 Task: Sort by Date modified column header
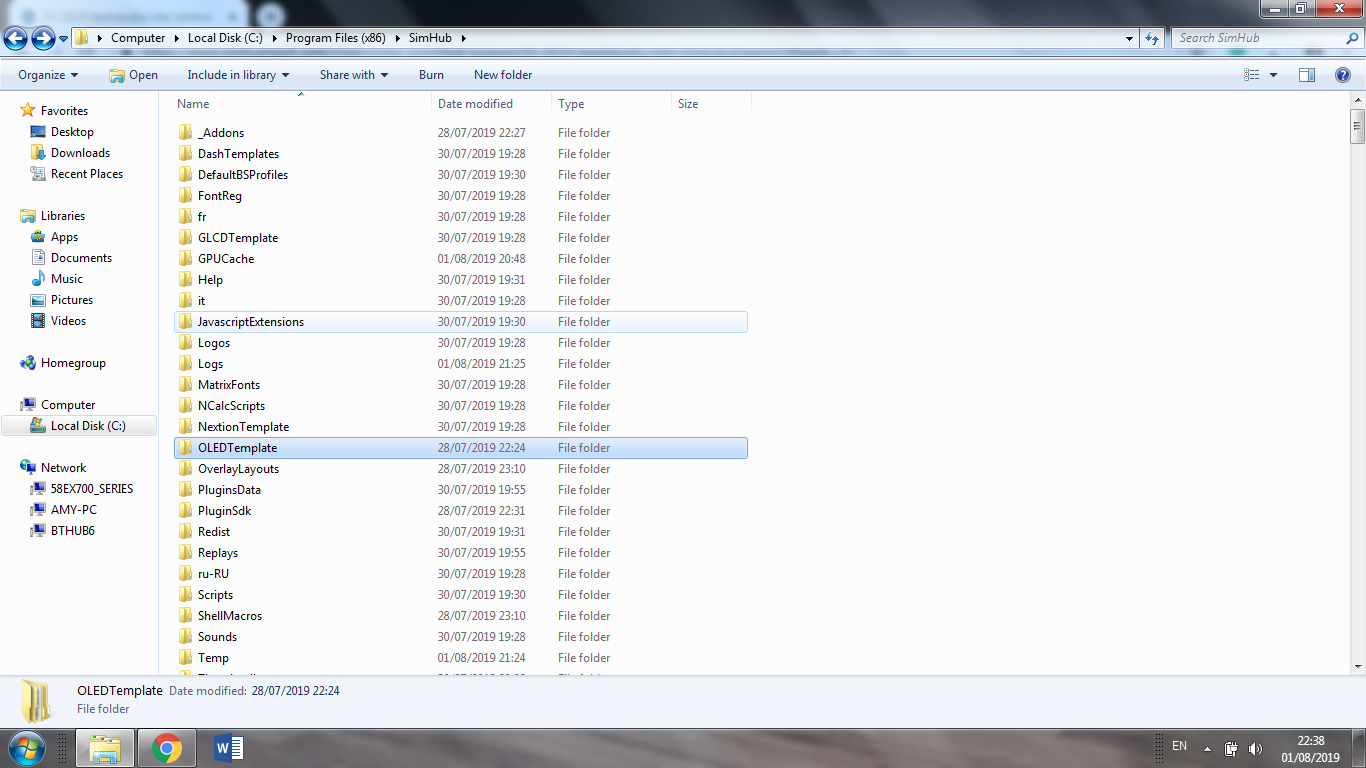tap(492, 104)
